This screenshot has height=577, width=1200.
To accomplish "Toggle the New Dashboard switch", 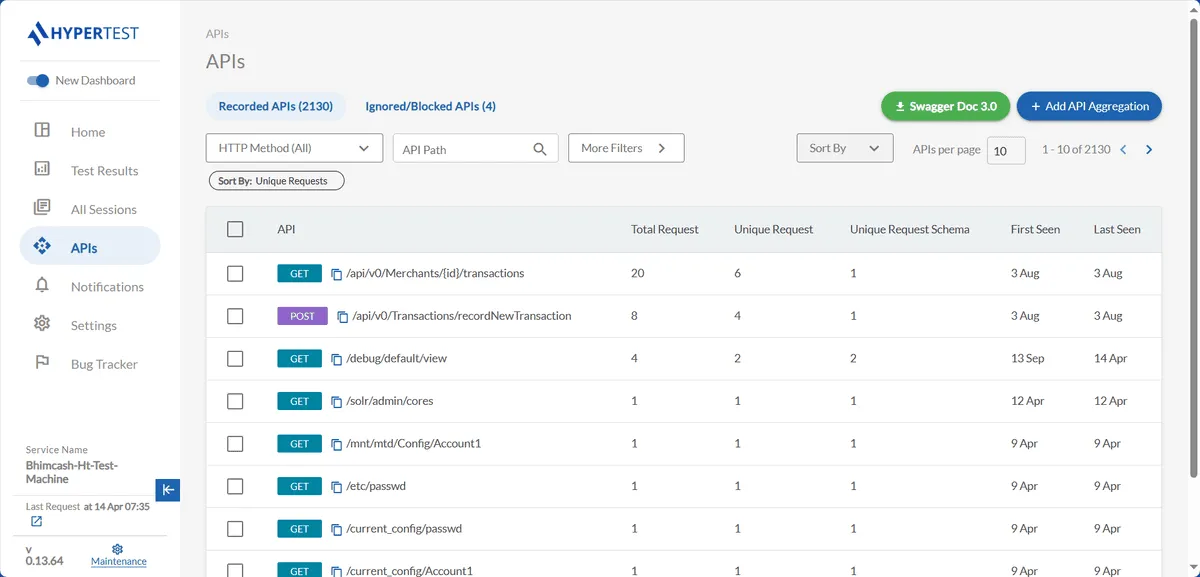I will [37, 80].
